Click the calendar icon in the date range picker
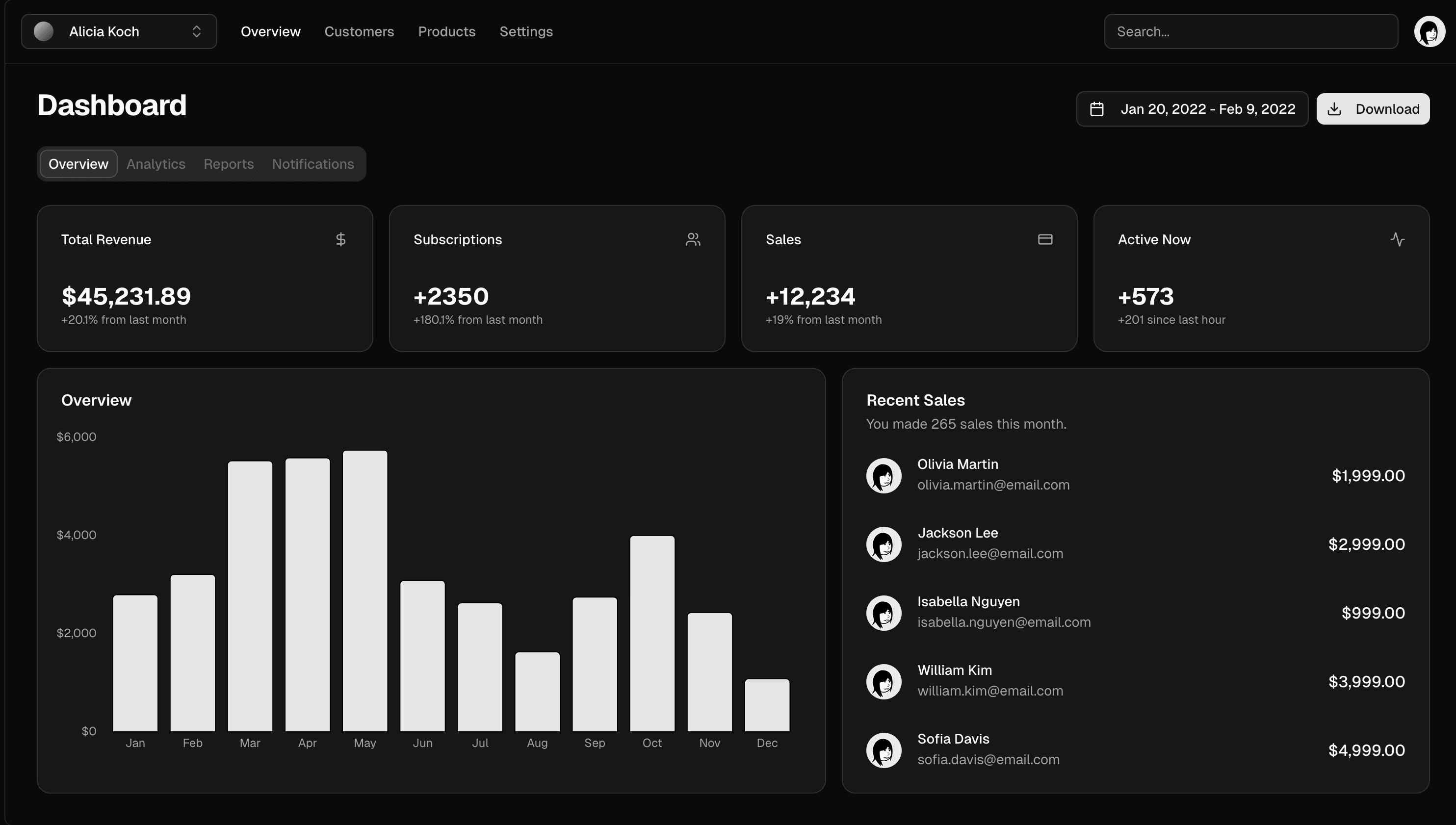 pyautogui.click(x=1097, y=108)
